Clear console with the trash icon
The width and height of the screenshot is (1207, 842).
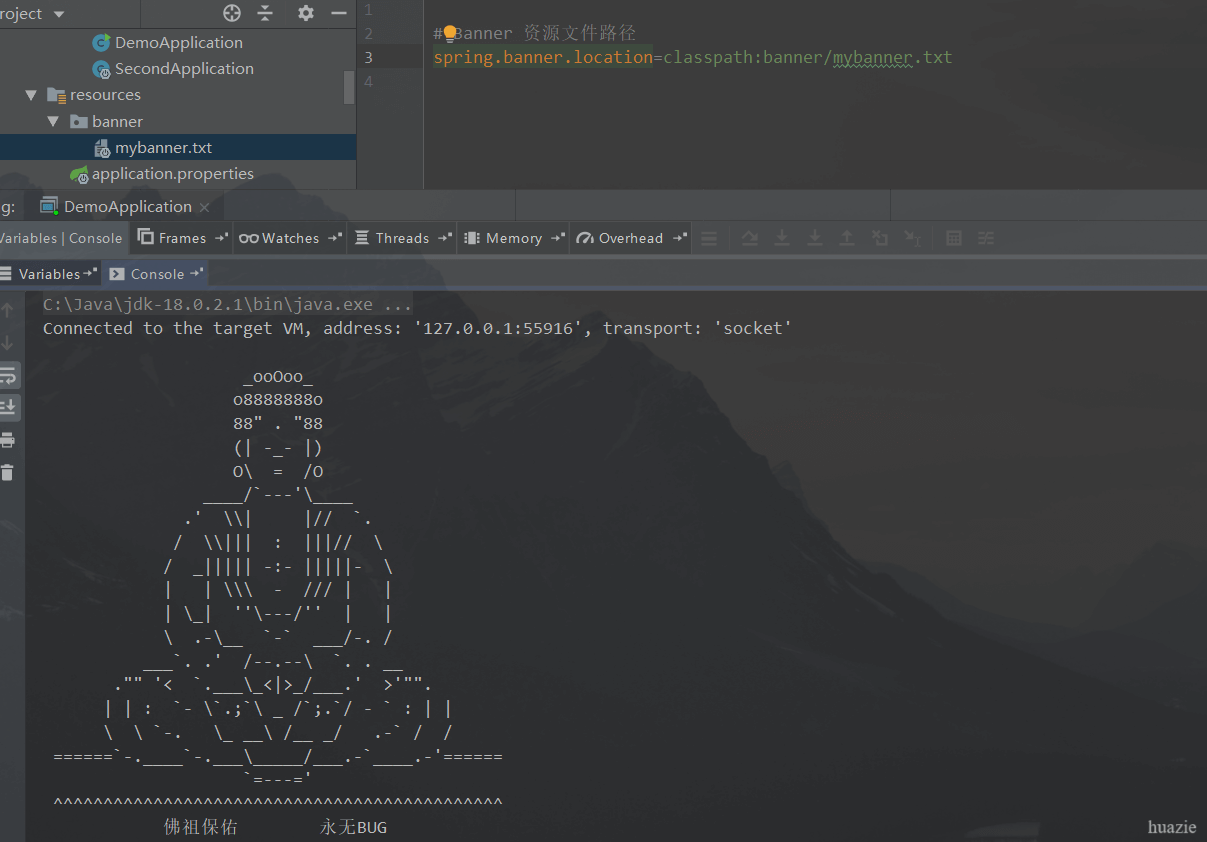(x=8, y=472)
